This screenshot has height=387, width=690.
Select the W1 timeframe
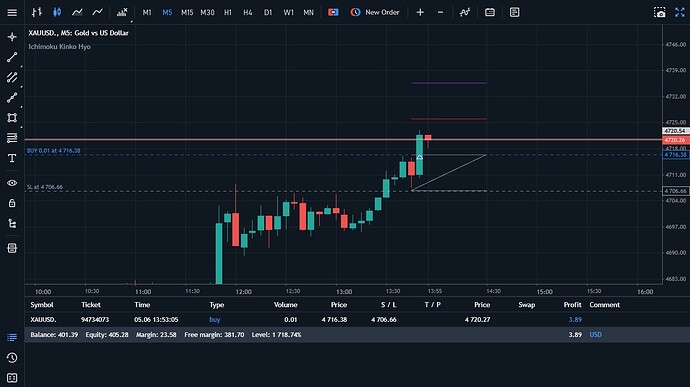[288, 12]
